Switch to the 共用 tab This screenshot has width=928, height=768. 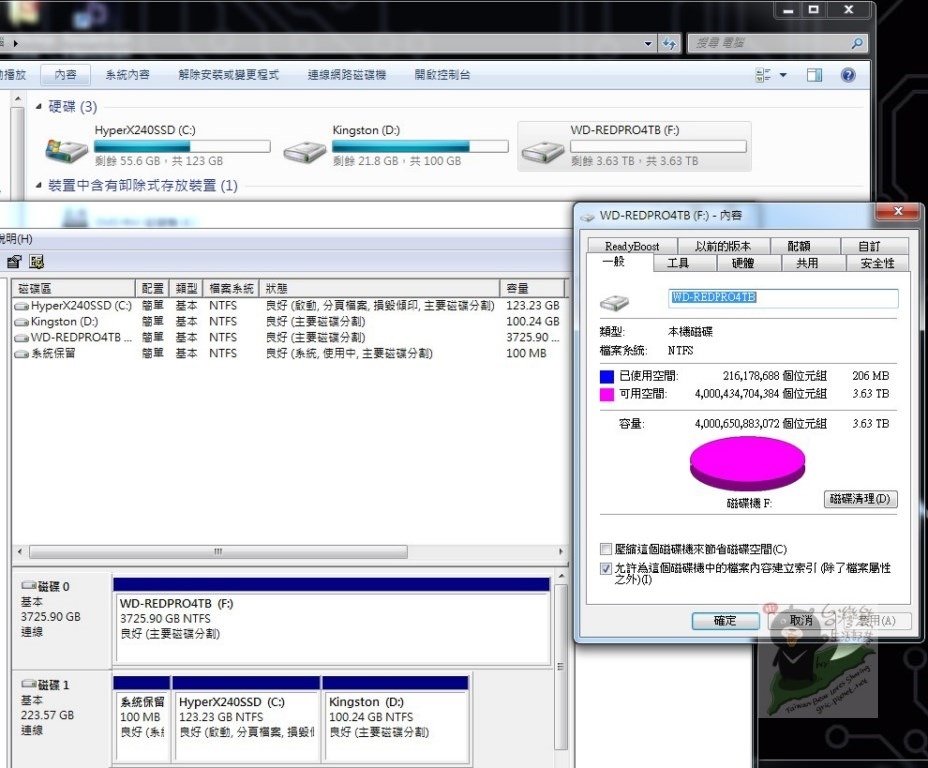[813, 263]
